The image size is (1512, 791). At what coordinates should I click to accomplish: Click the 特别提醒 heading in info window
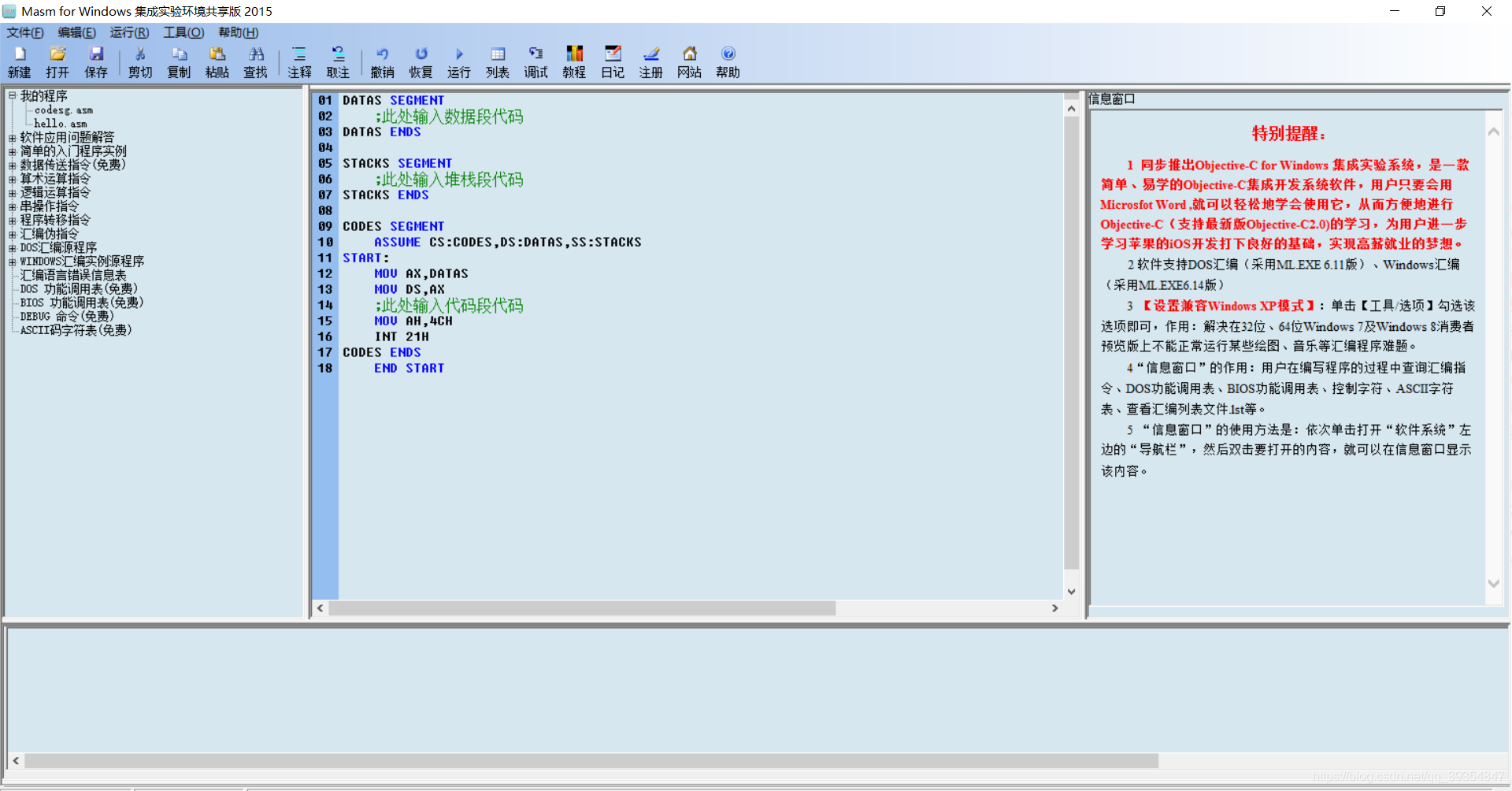coord(1289,133)
